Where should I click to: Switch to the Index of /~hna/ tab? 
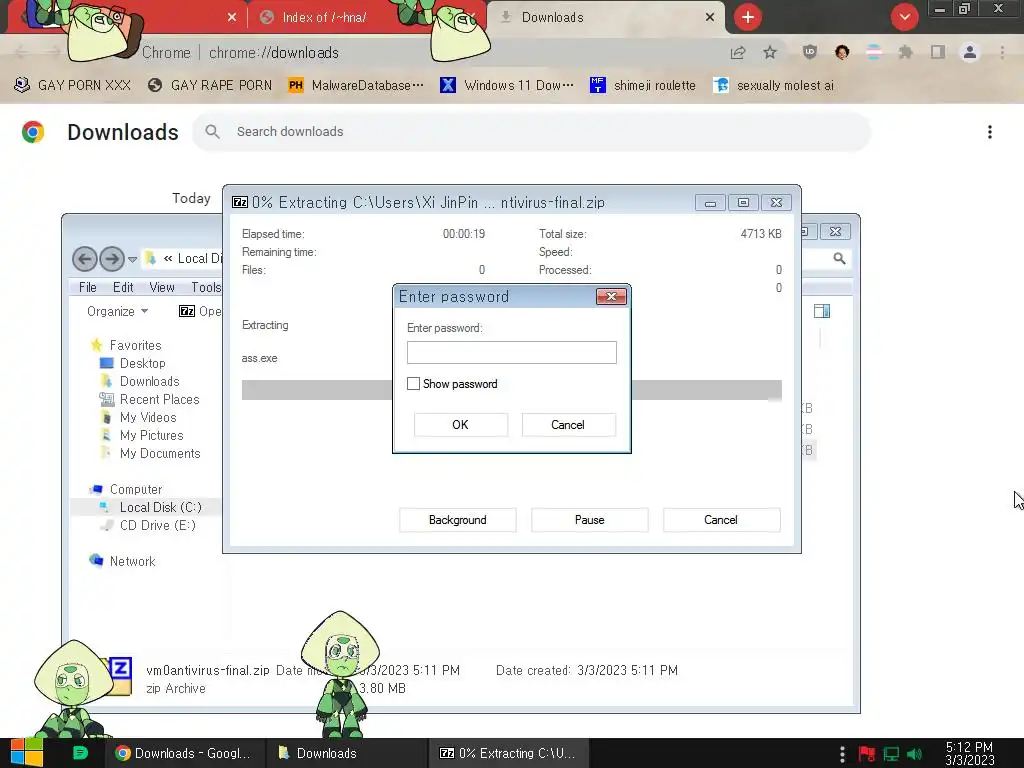click(x=324, y=18)
